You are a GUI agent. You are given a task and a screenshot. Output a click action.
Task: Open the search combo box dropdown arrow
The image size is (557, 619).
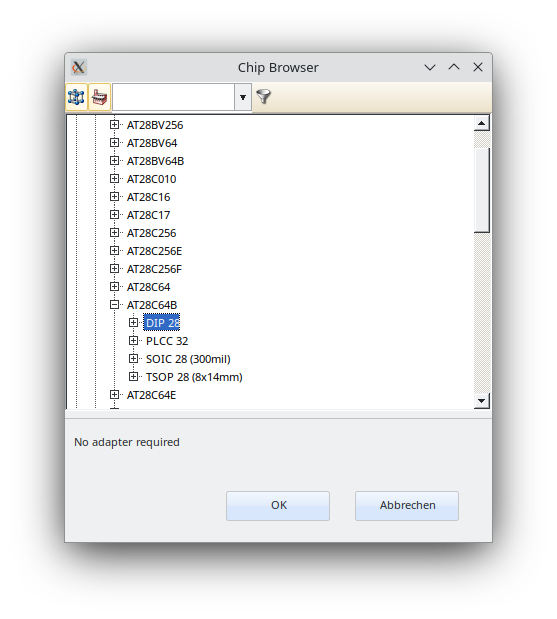coord(243,97)
